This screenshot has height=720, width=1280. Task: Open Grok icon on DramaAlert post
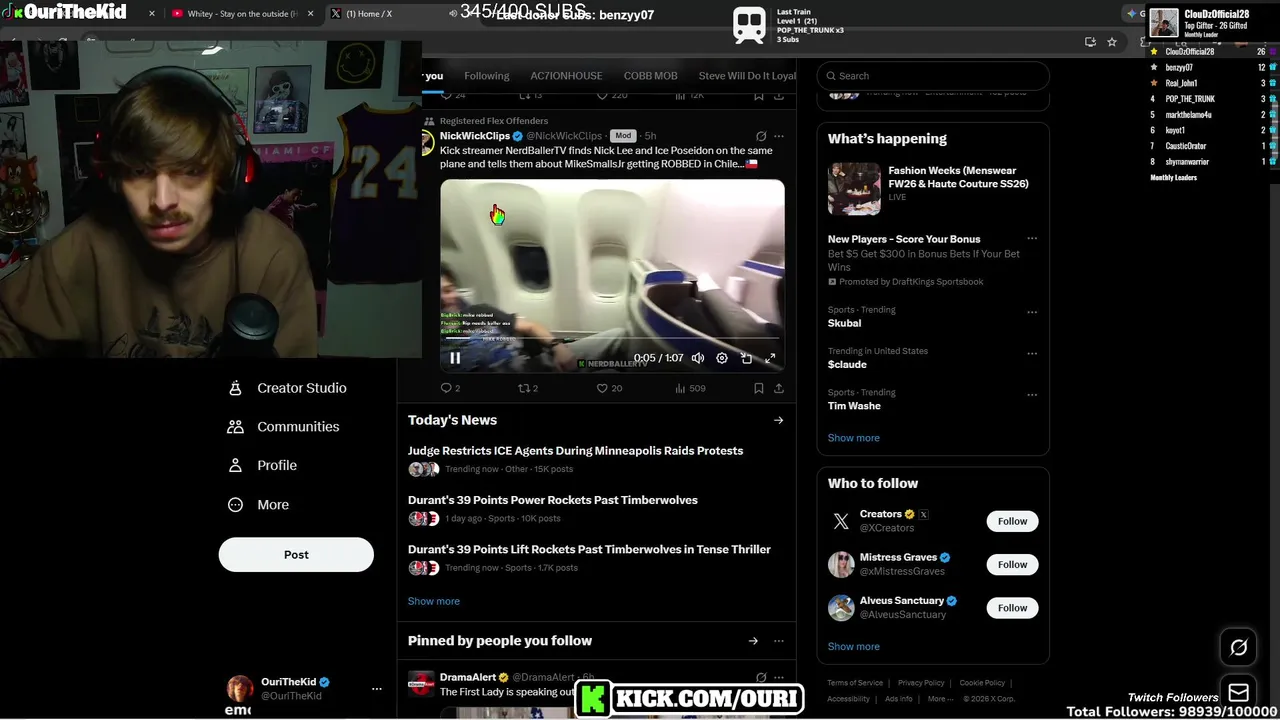(x=761, y=678)
